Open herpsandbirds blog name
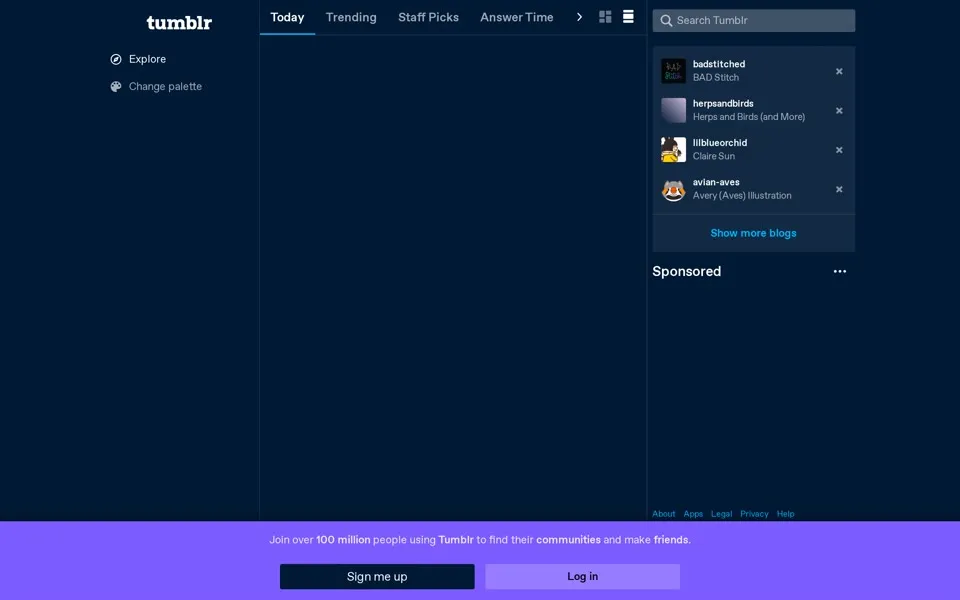 (723, 103)
